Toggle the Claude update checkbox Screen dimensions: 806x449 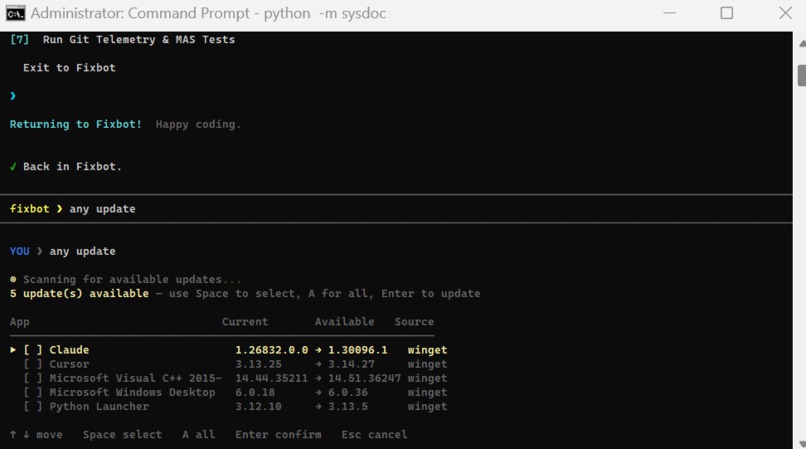(x=33, y=350)
